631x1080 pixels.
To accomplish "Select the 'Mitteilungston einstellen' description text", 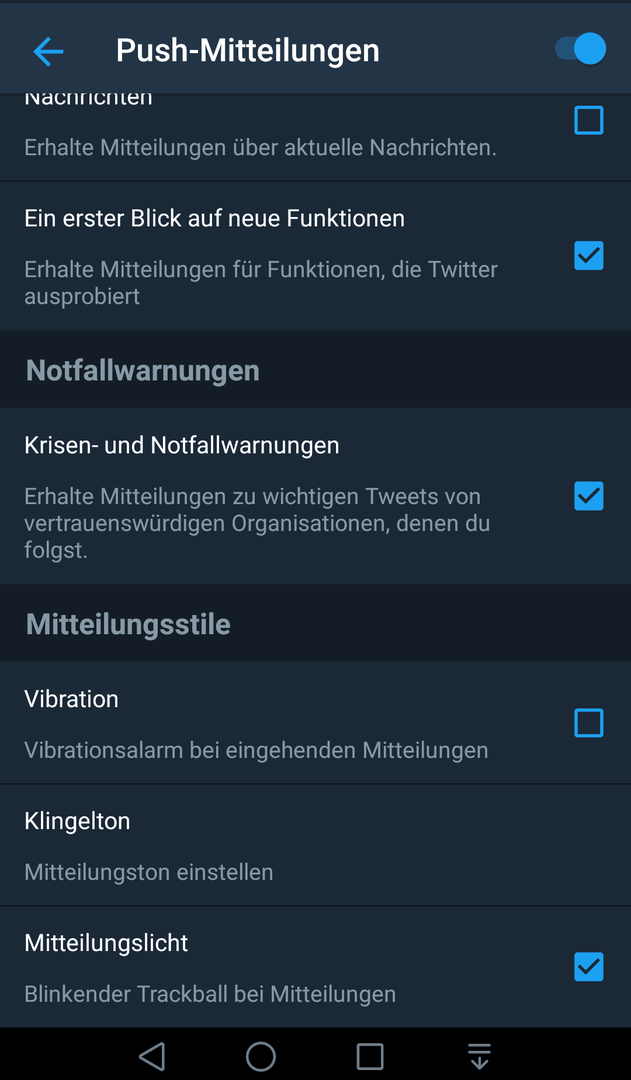I will click(149, 873).
